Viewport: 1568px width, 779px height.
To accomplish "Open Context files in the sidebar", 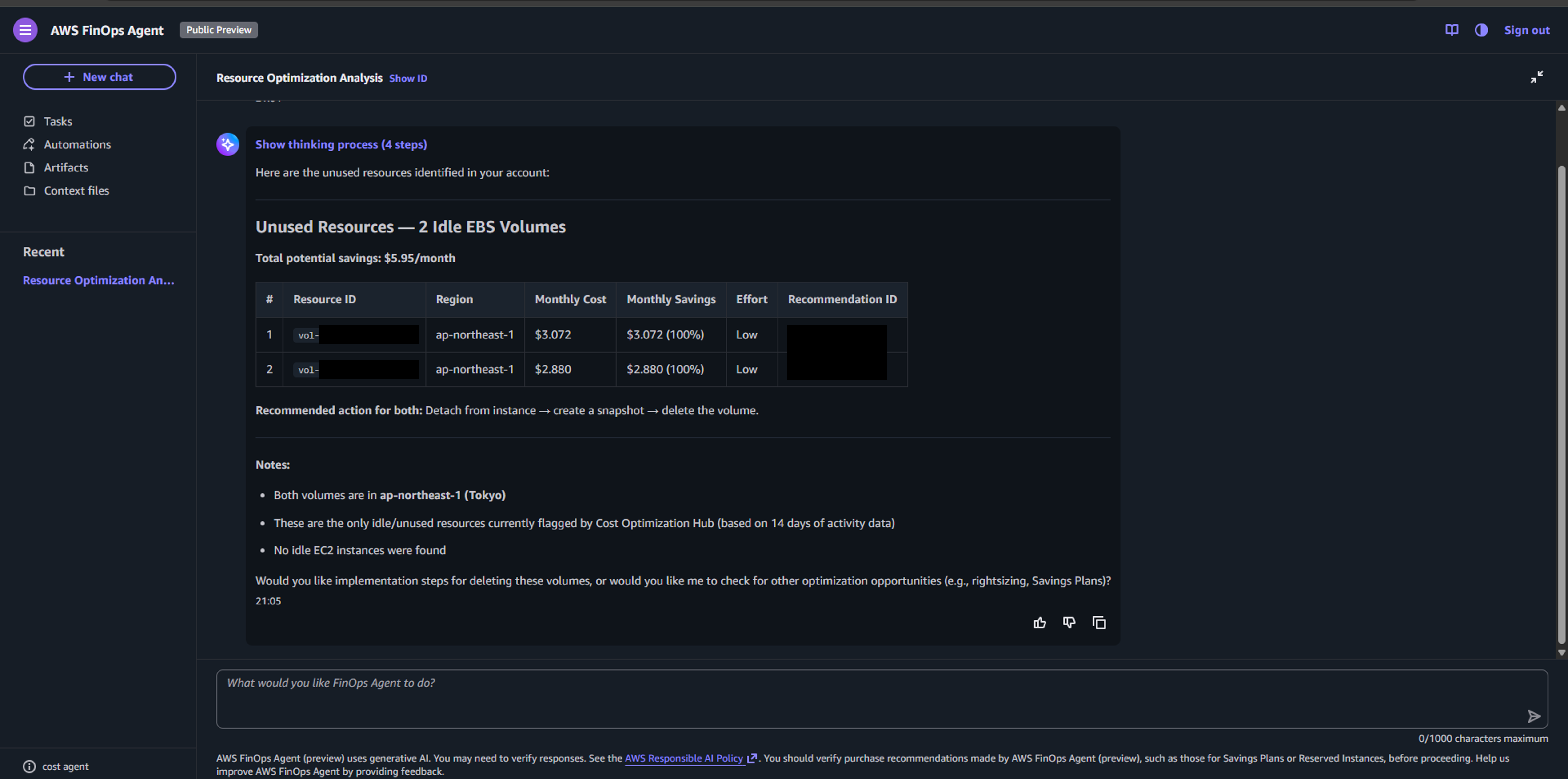I will click(x=77, y=191).
